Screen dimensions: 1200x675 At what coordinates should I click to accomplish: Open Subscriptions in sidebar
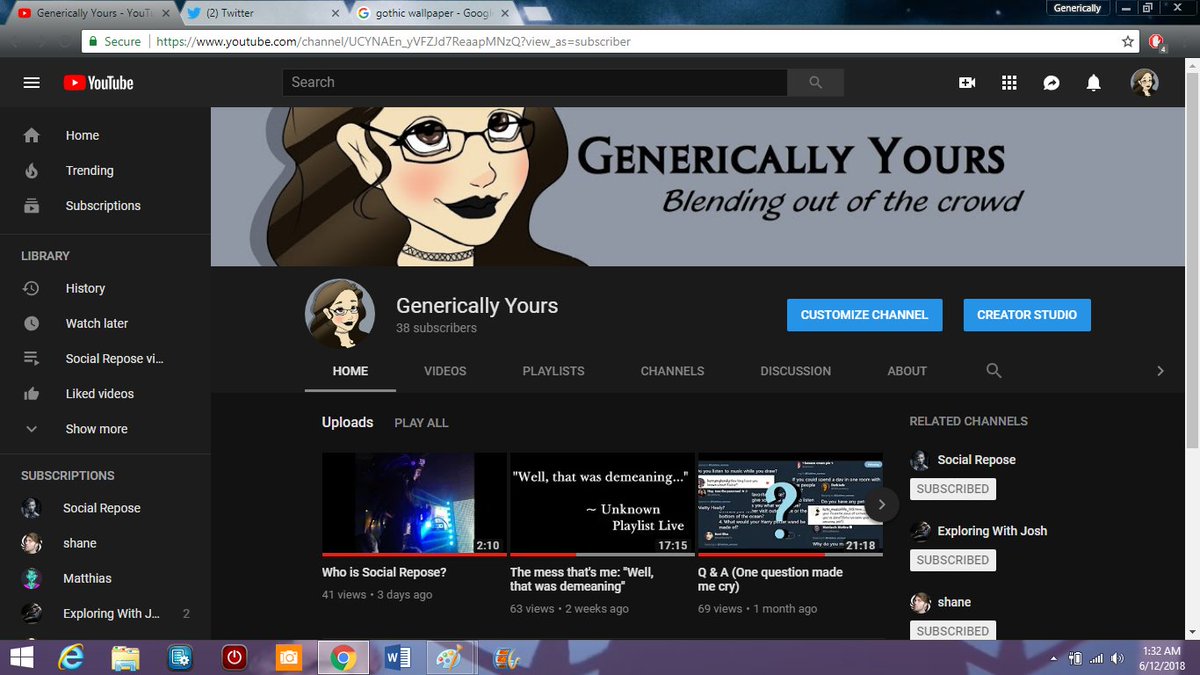coord(105,205)
